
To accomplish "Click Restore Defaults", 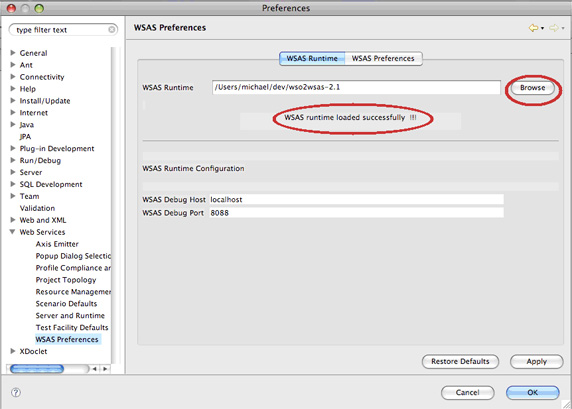I will (460, 361).
